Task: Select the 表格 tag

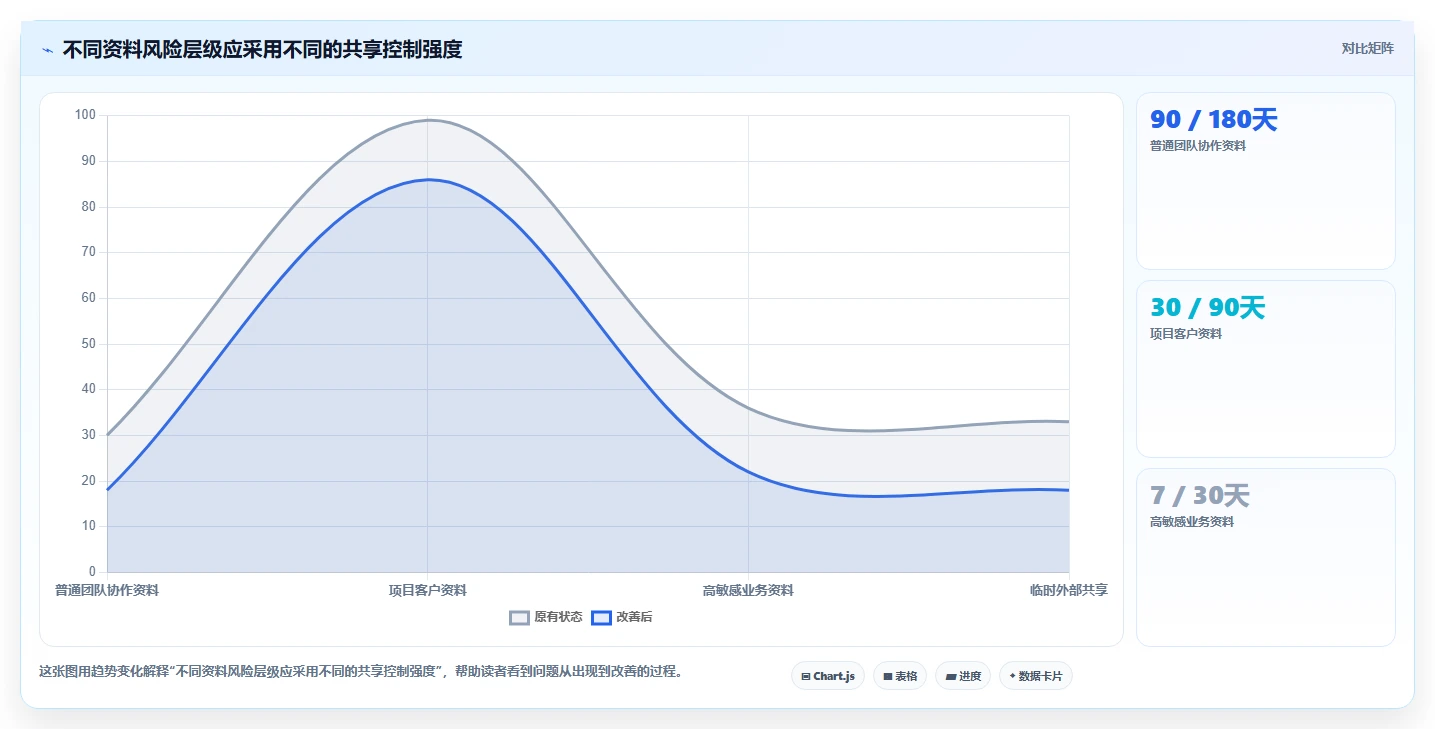Action: (x=900, y=676)
